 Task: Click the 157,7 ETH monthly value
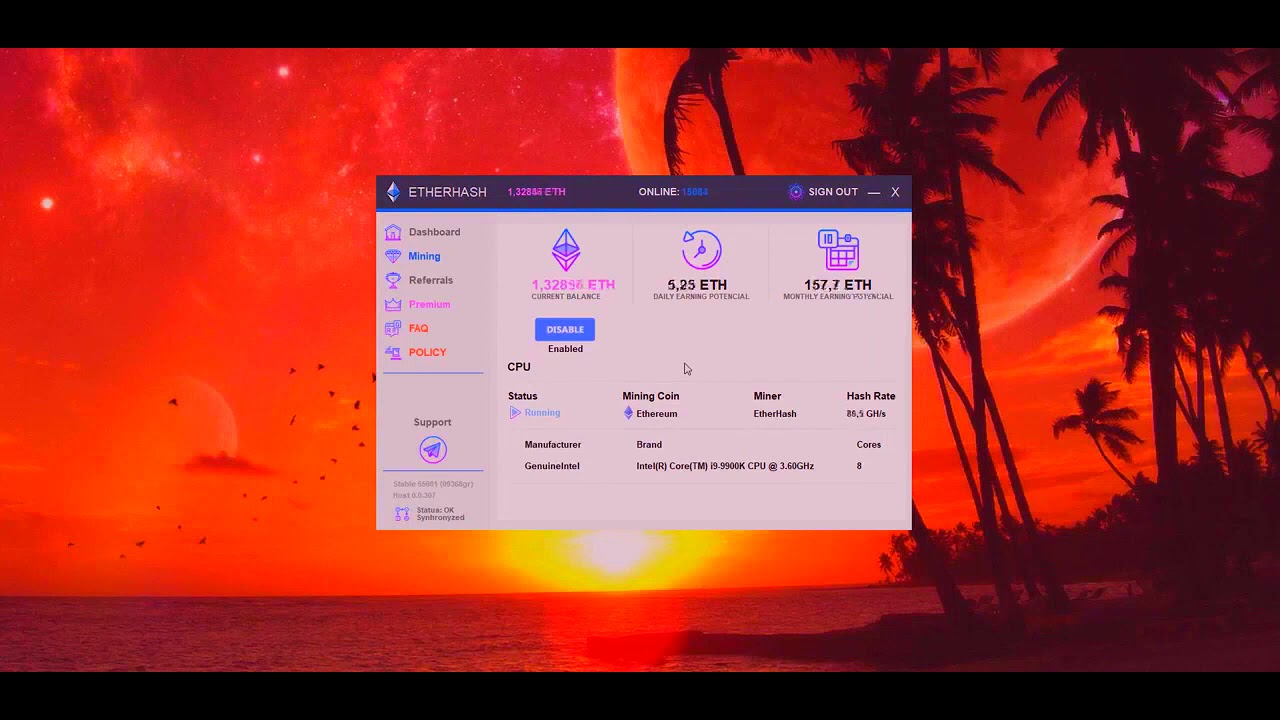tap(838, 285)
